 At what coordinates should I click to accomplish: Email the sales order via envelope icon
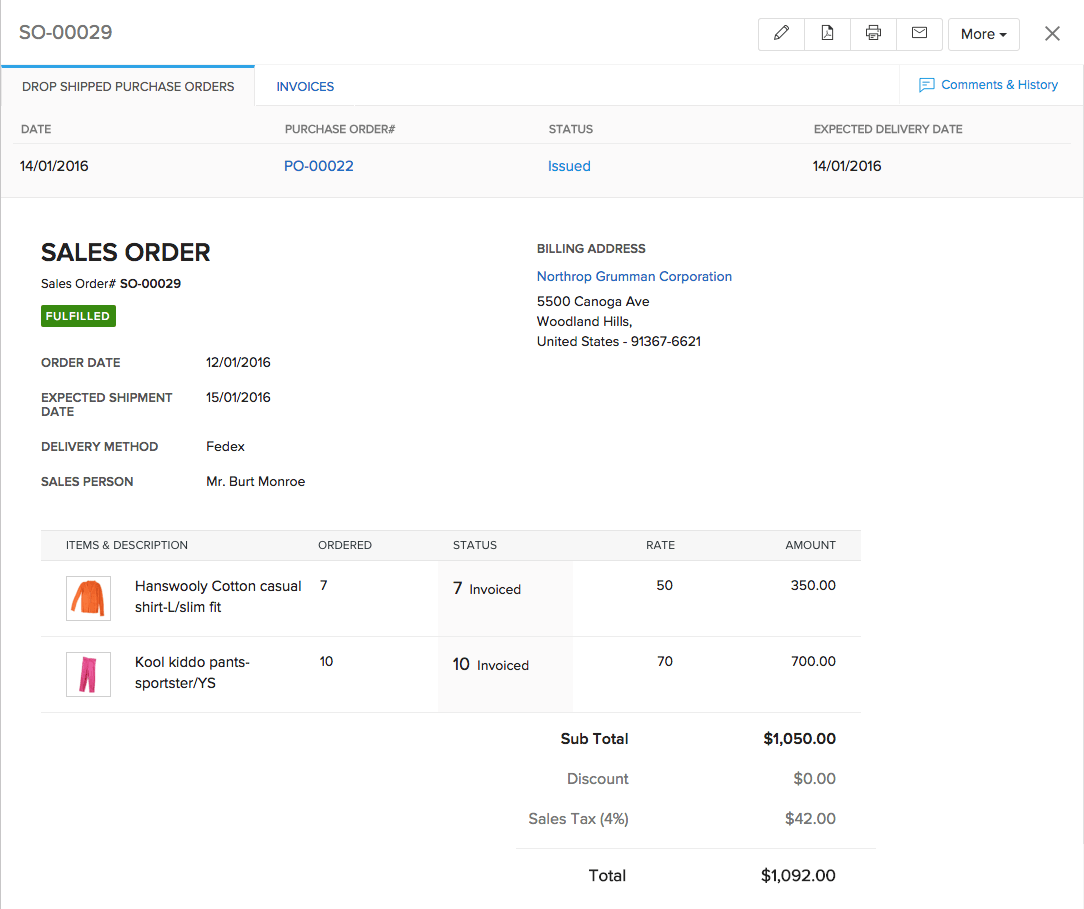click(919, 33)
